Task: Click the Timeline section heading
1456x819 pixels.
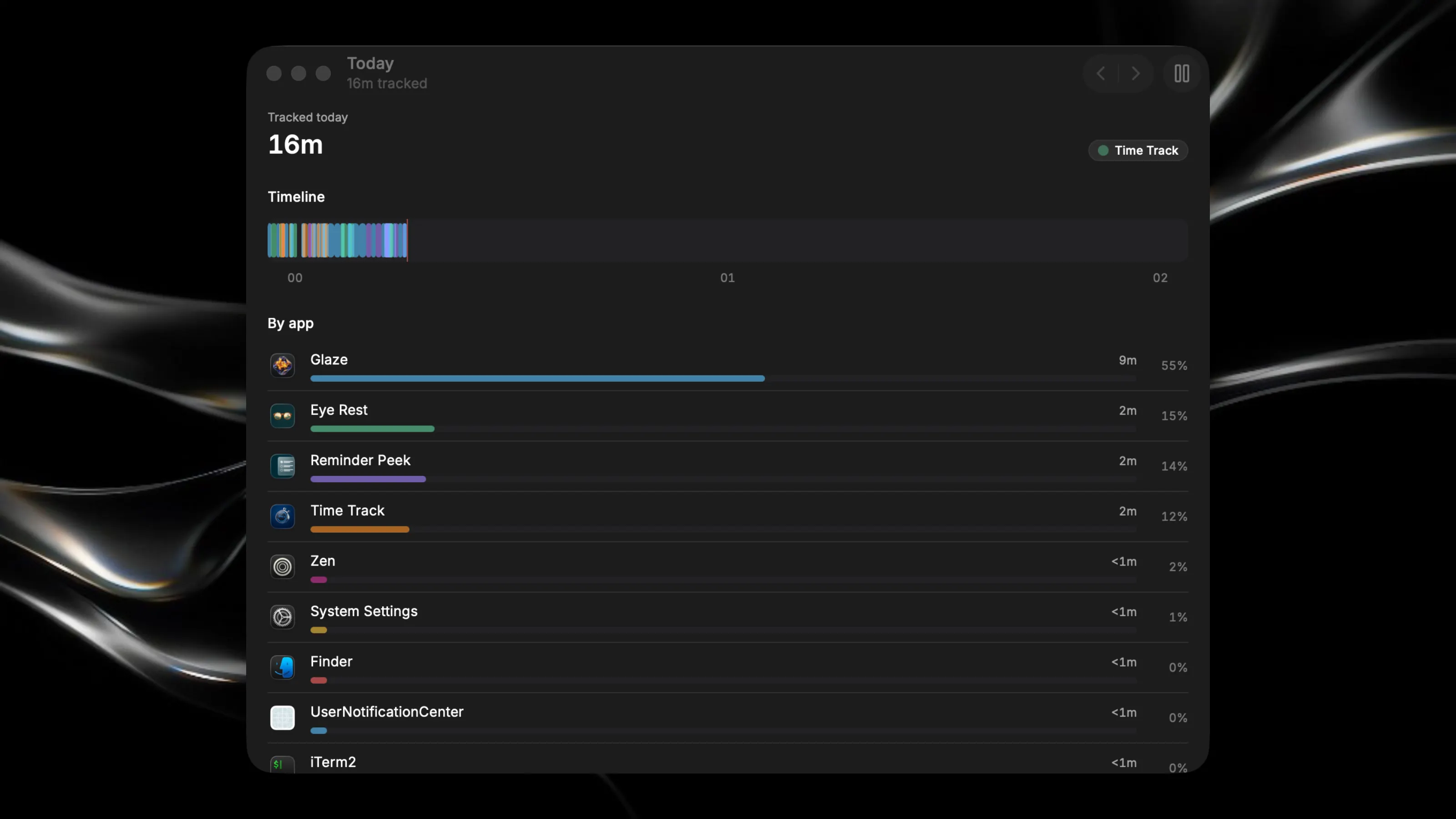Action: (x=296, y=197)
